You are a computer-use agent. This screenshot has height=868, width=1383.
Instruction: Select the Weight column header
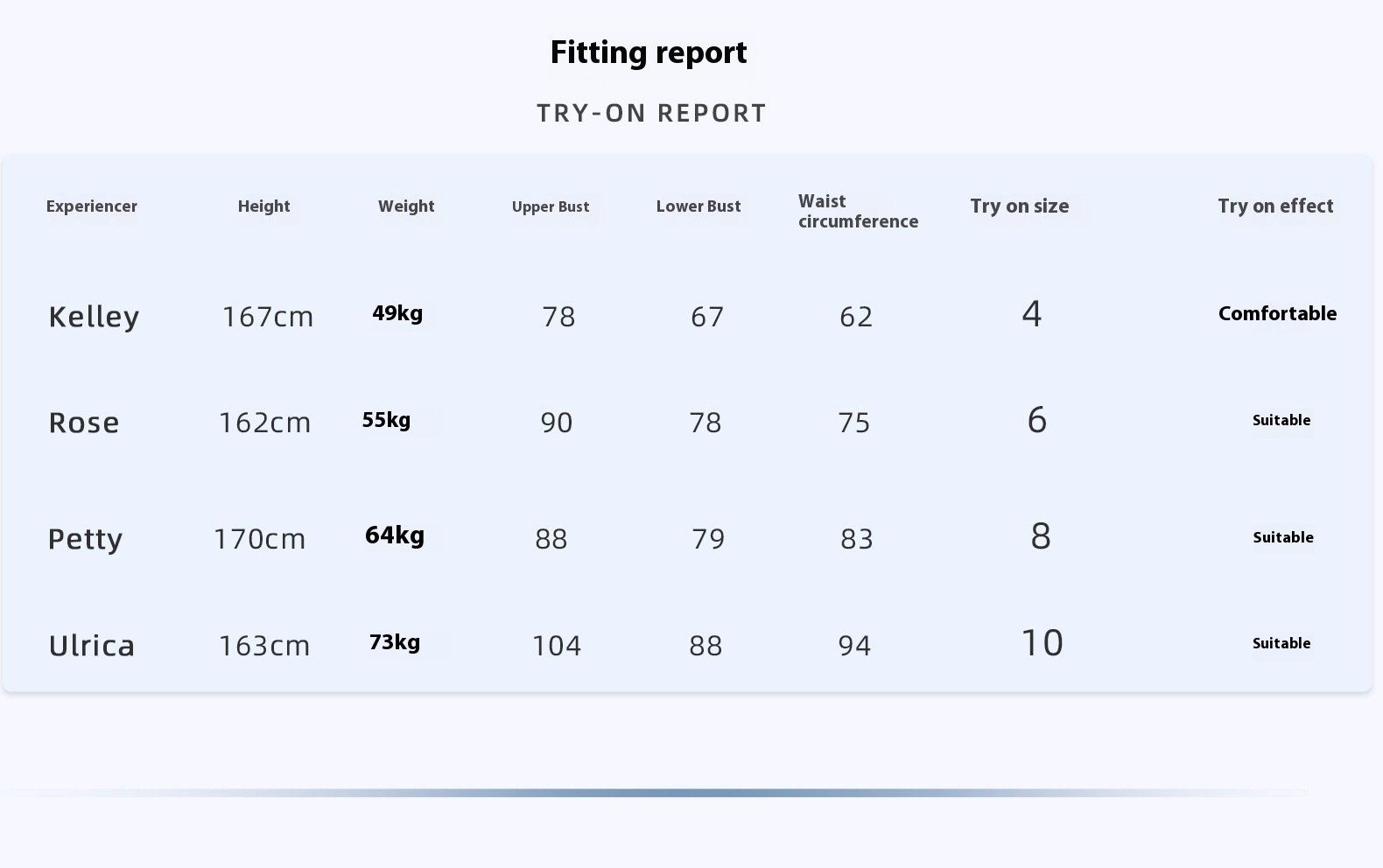[406, 206]
